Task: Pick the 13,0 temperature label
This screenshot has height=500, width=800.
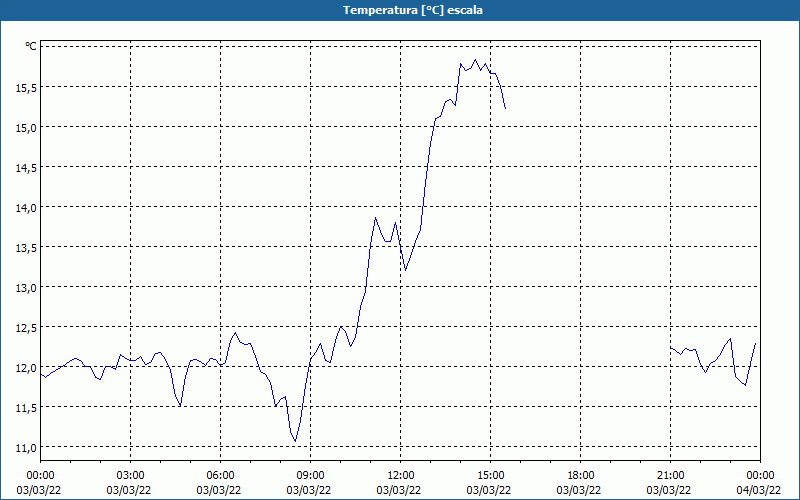Action: click(x=26, y=288)
